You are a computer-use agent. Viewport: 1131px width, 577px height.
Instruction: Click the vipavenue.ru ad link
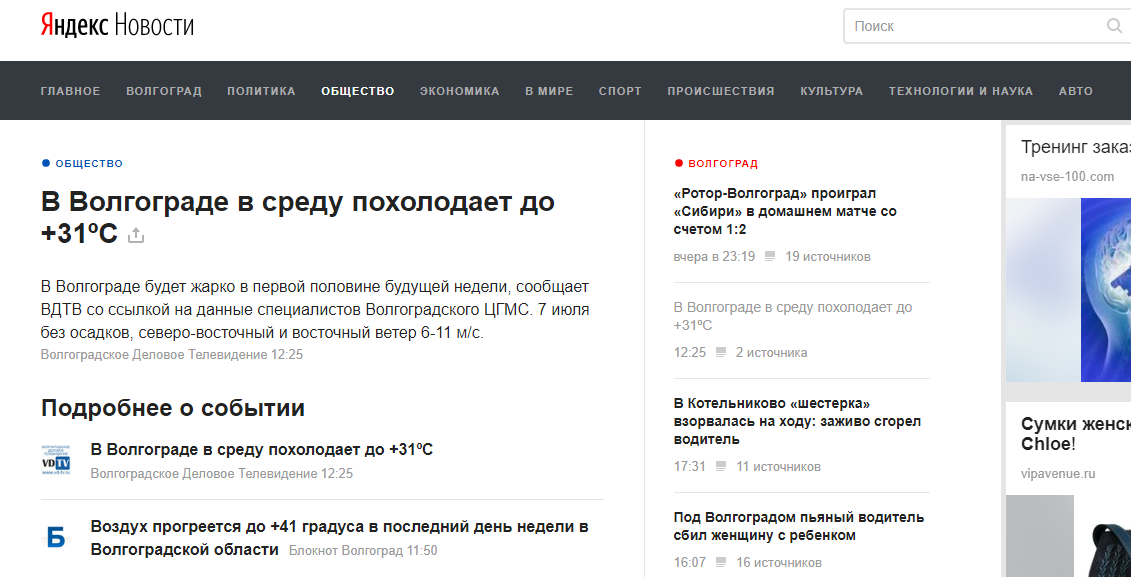pyautogui.click(x=1058, y=474)
